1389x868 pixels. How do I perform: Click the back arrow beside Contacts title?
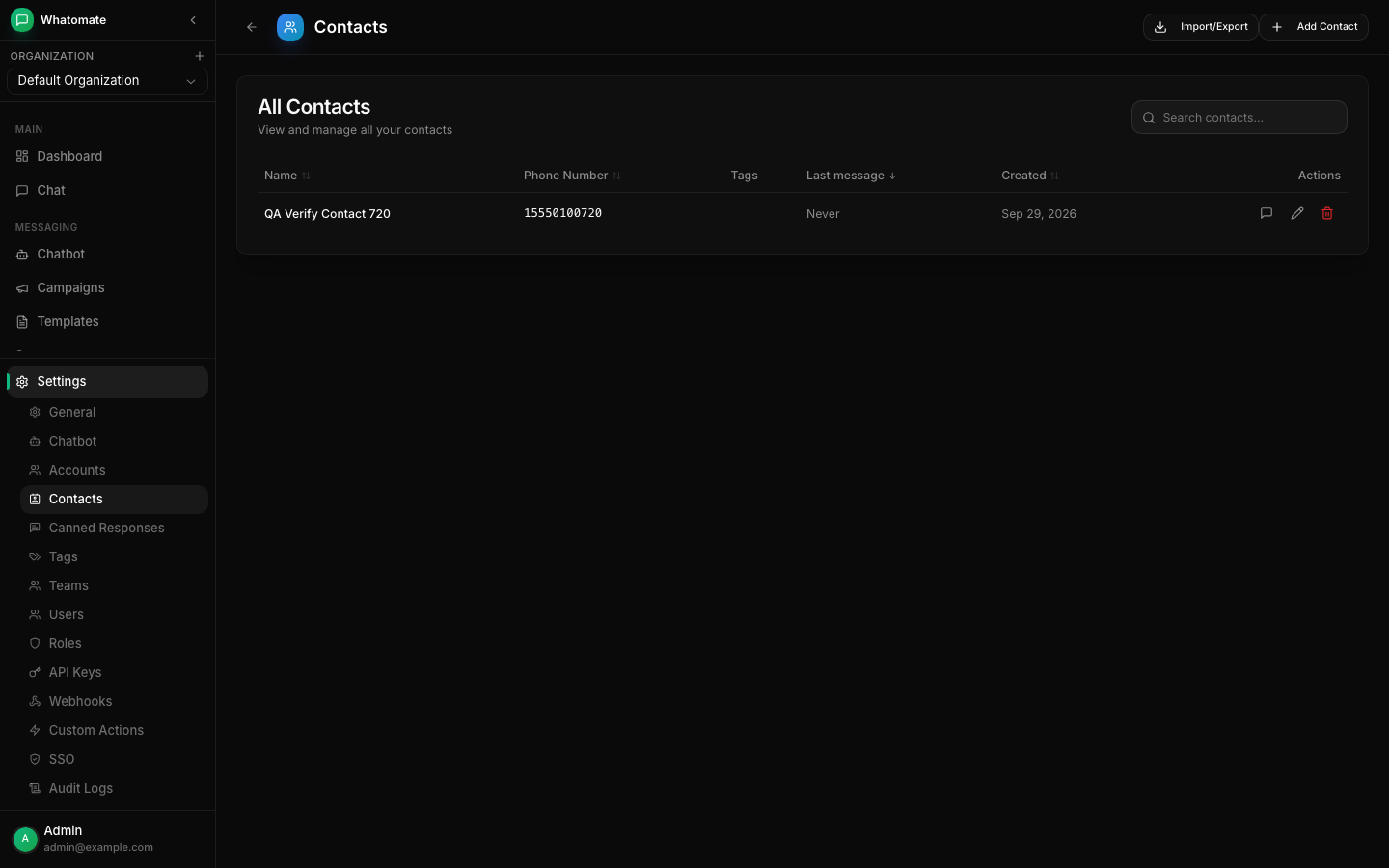coord(252,27)
